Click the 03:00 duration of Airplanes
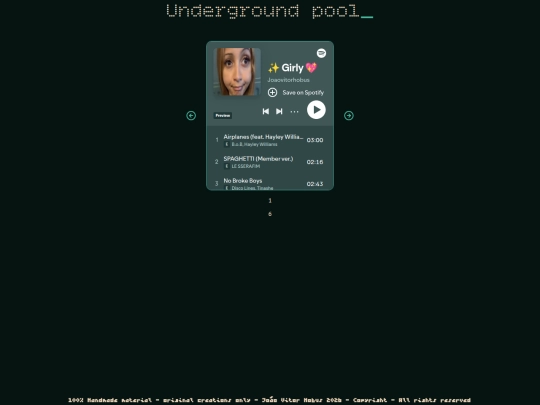 pyautogui.click(x=315, y=140)
